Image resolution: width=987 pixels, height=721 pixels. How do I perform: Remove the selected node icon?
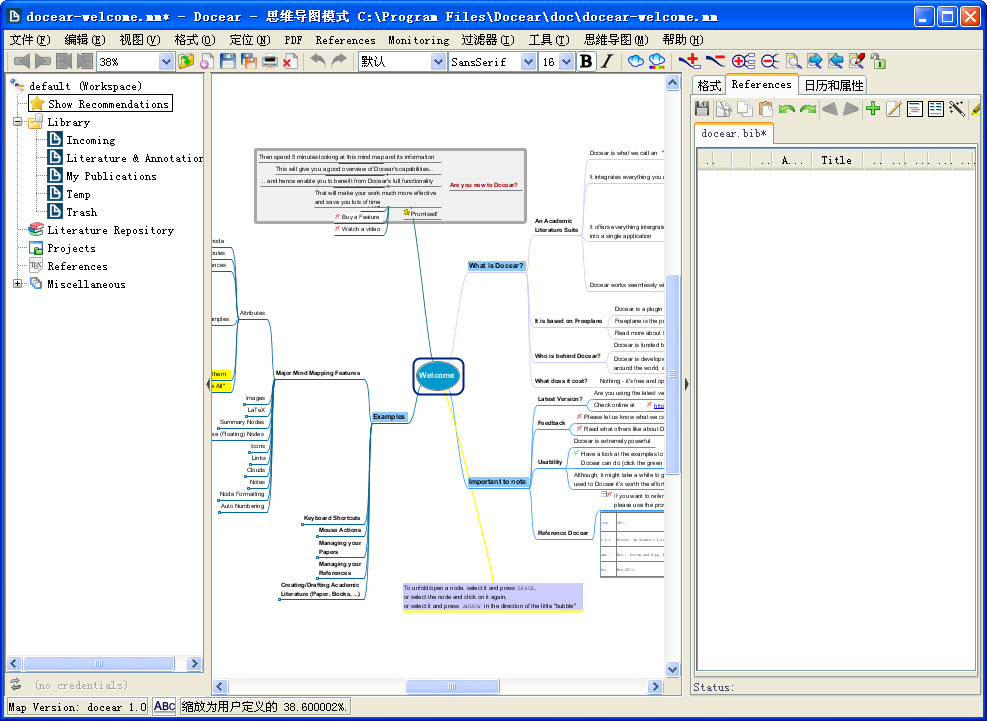pyautogui.click(x=714, y=61)
